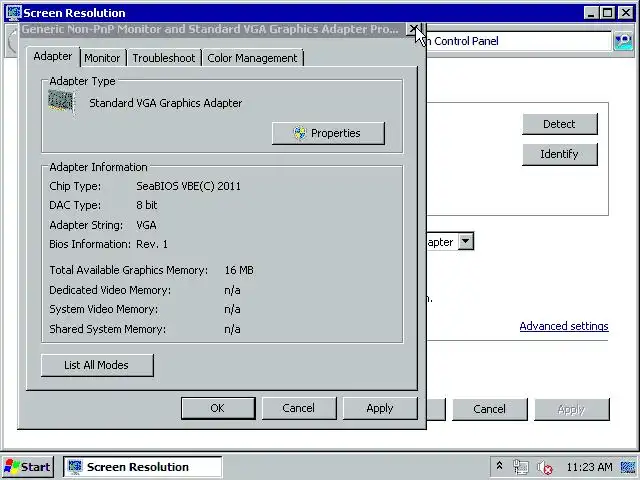The width and height of the screenshot is (640, 480).
Task: Click the Adapter String VGA value
Action: tap(146, 225)
